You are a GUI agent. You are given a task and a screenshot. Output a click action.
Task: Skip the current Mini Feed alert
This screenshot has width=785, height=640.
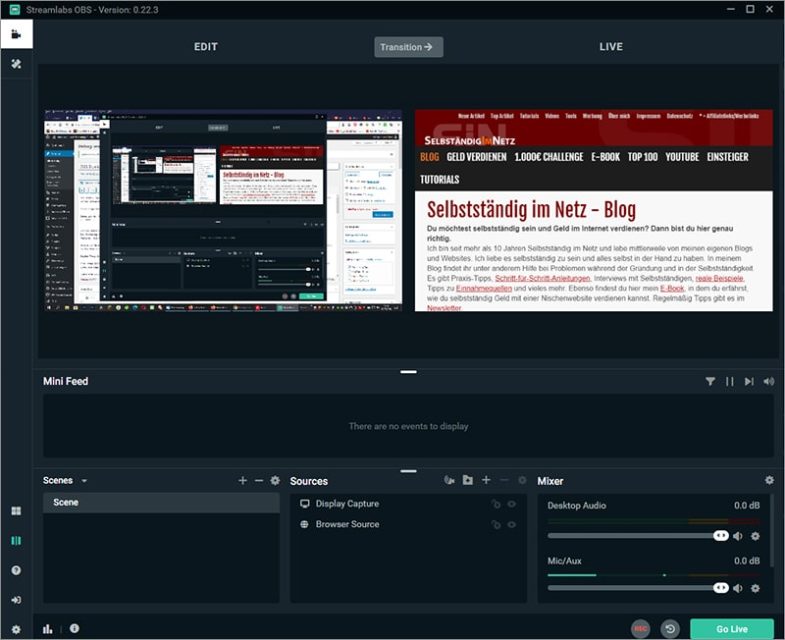click(x=749, y=382)
